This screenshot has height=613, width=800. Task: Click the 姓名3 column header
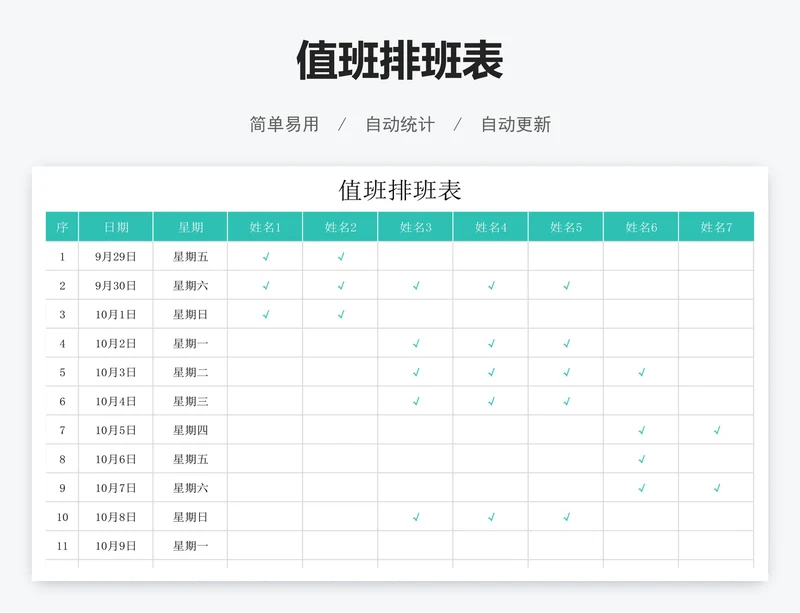pos(416,227)
